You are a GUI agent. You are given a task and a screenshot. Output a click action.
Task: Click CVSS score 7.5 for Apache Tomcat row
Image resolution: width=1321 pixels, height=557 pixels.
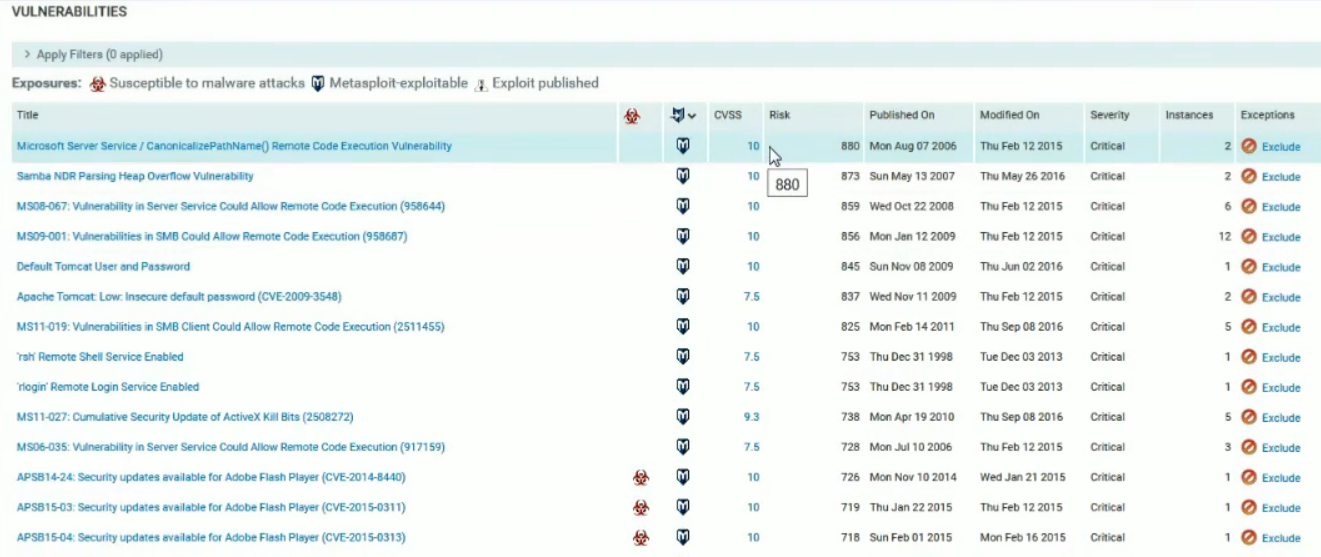(x=751, y=296)
